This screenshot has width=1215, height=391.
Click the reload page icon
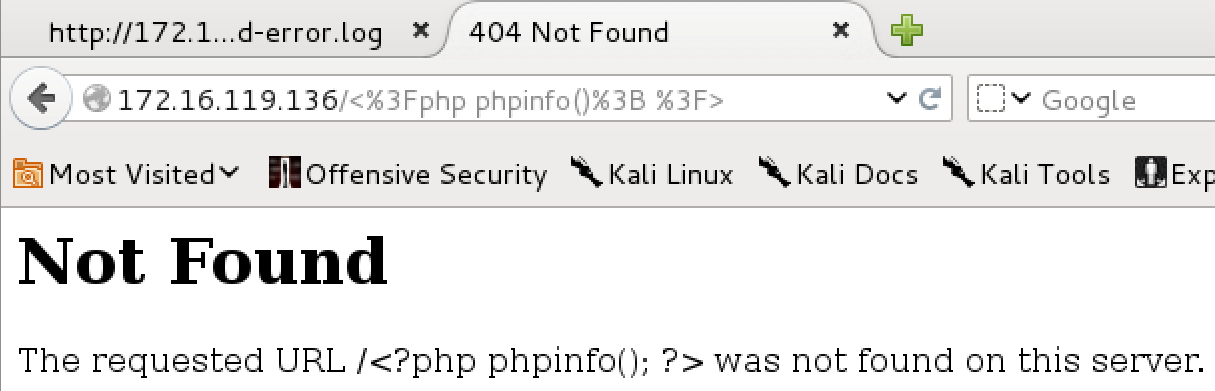(x=929, y=99)
